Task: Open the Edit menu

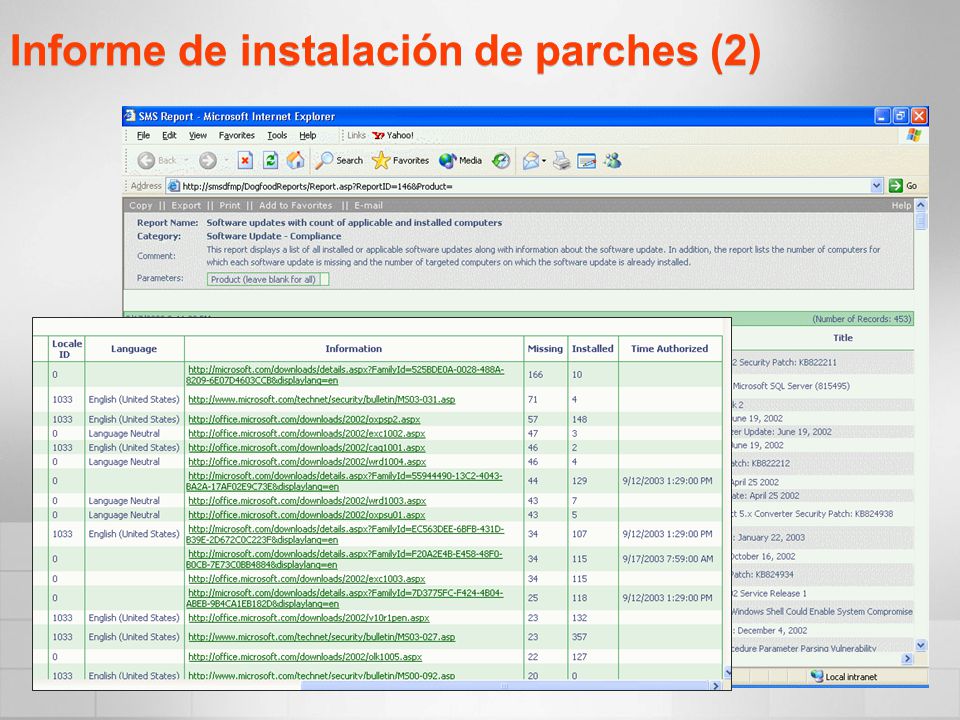Action: tap(169, 135)
